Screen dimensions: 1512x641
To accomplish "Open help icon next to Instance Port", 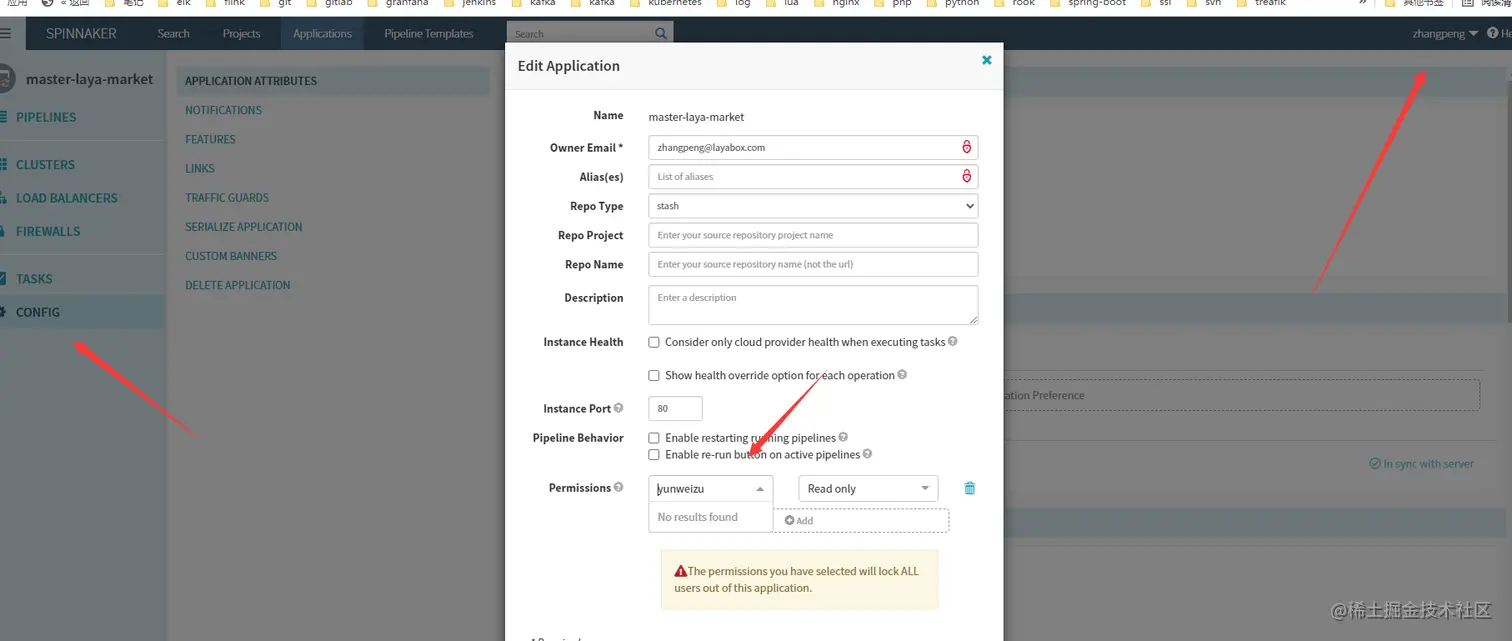I will (618, 408).
